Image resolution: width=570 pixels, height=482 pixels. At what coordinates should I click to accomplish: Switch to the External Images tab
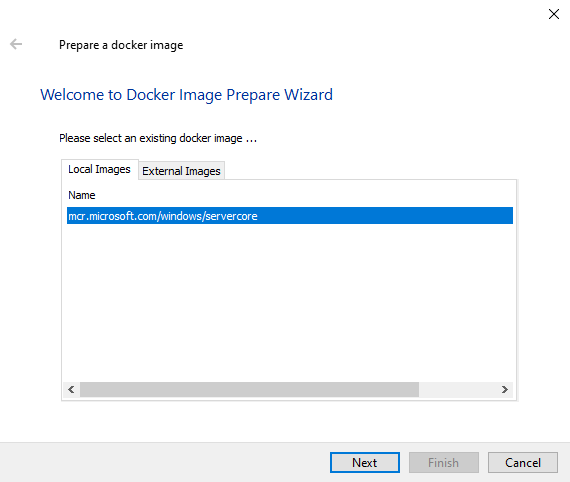click(x=181, y=170)
